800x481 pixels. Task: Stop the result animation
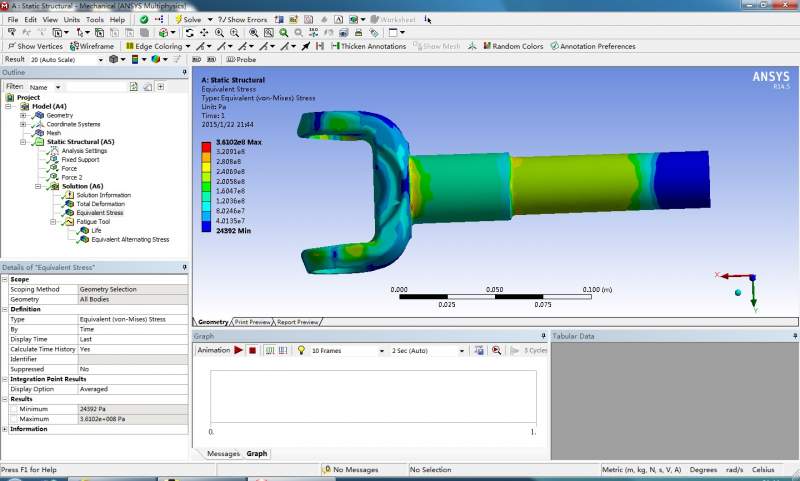pyautogui.click(x=252, y=350)
